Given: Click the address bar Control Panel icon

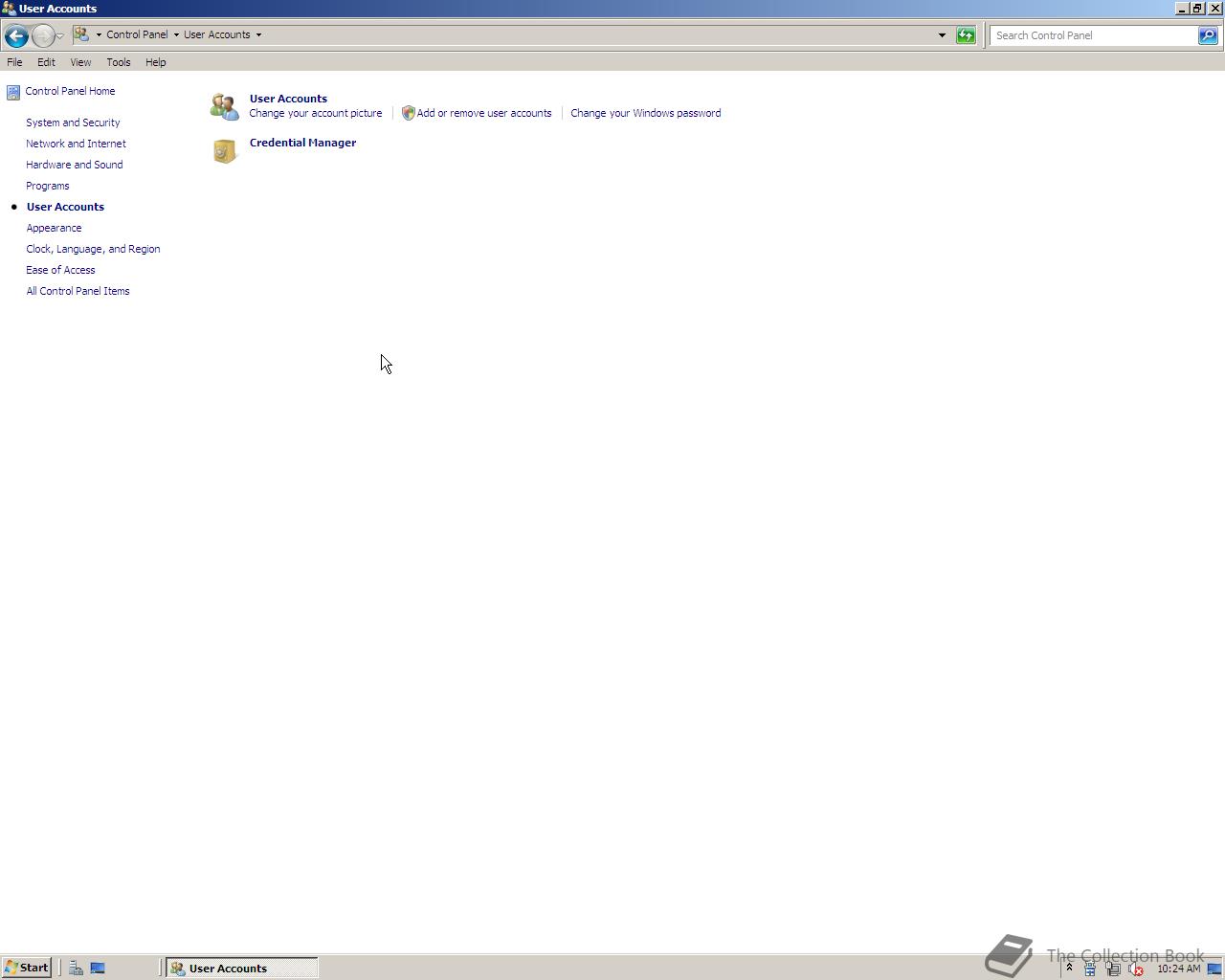Looking at the screenshot, I should (x=81, y=34).
